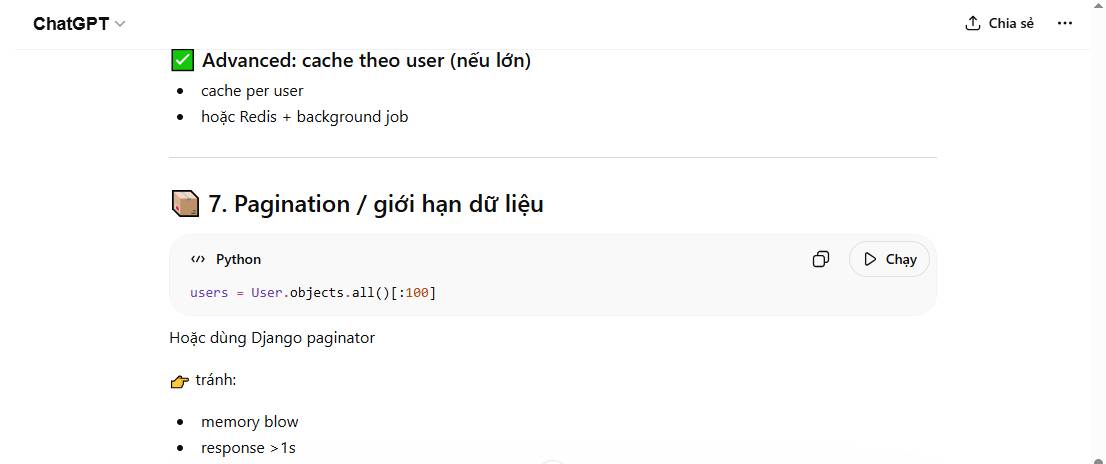Open the three-dot more options menu
The height and width of the screenshot is (464, 1106).
(x=1064, y=23)
